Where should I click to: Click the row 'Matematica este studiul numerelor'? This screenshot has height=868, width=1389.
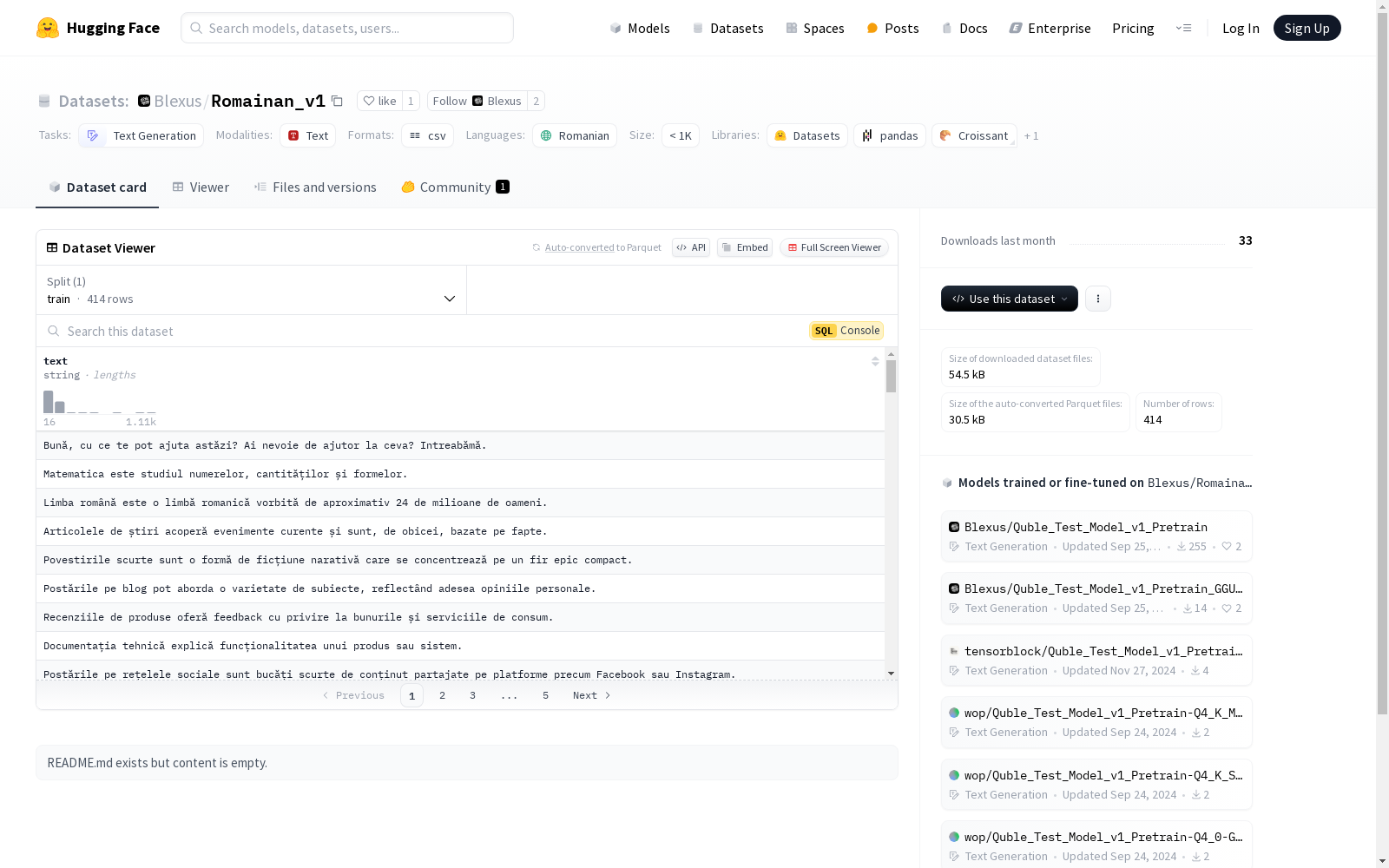(460, 474)
